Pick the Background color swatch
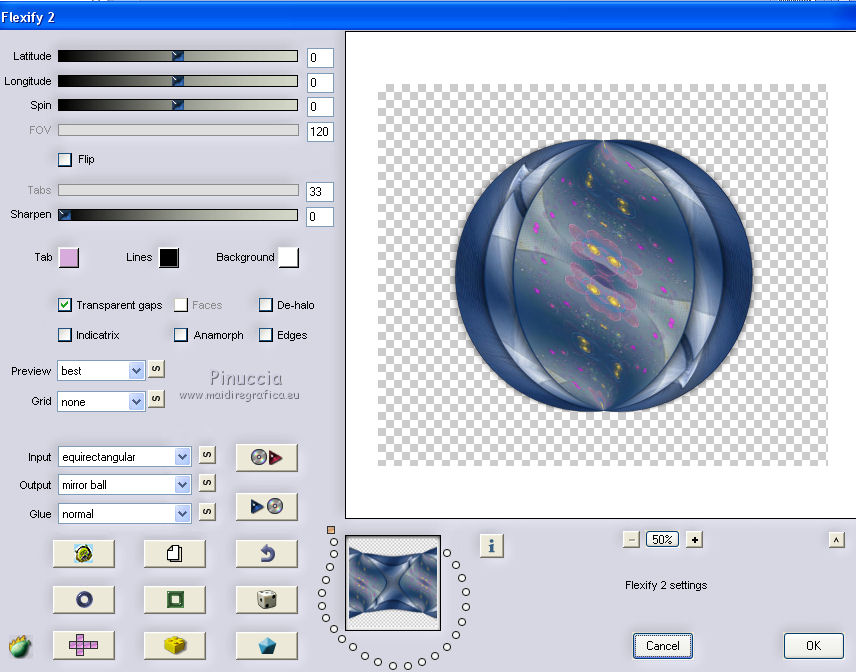The width and height of the screenshot is (856, 672). tap(288, 258)
